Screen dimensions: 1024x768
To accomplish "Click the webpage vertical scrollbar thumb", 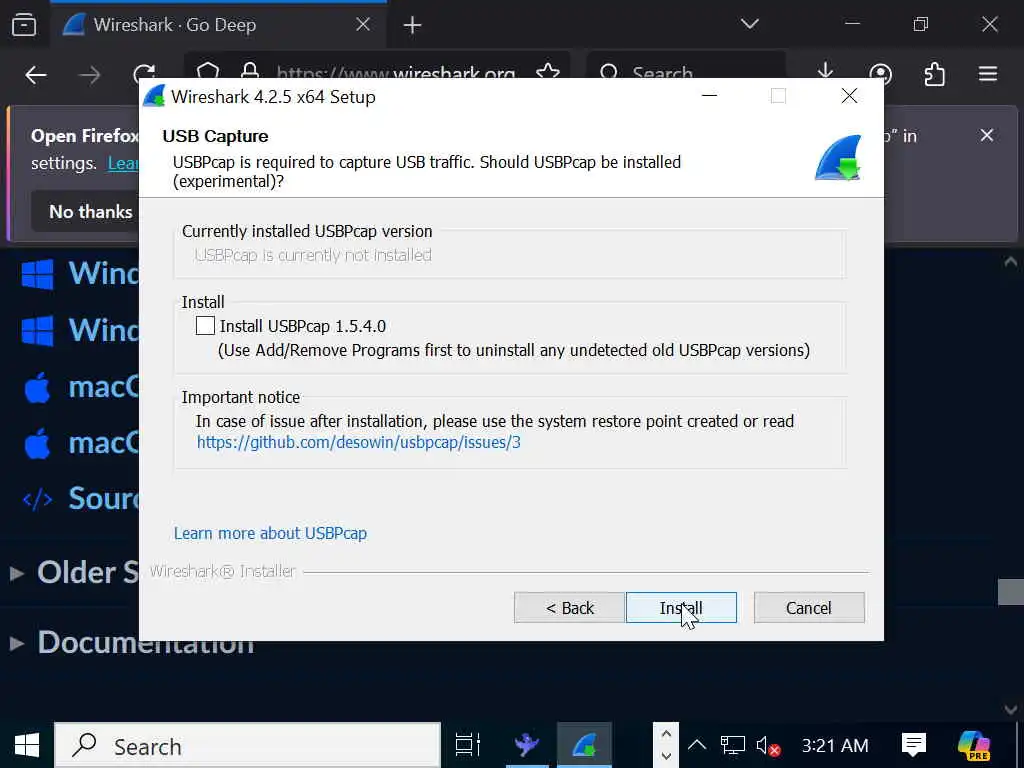I will (x=1010, y=592).
